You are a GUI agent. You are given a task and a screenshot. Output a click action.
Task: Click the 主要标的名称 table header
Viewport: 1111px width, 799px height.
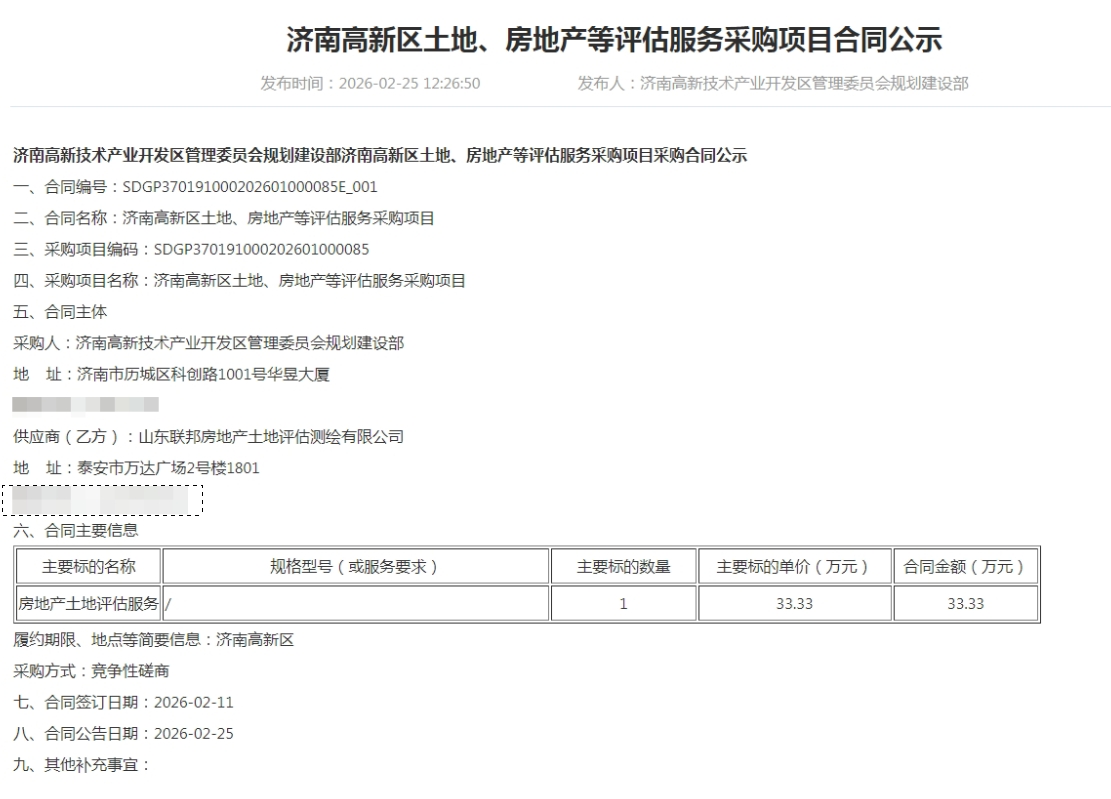point(88,567)
